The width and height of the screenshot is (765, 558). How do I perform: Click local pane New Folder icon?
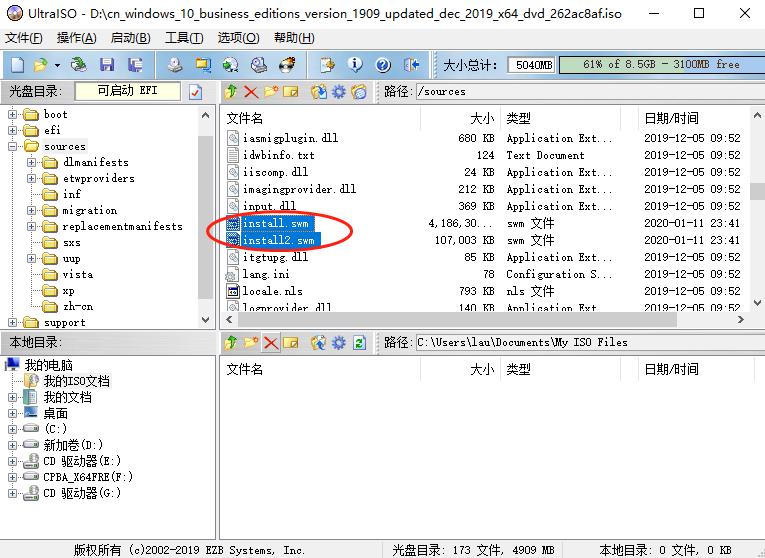point(251,342)
